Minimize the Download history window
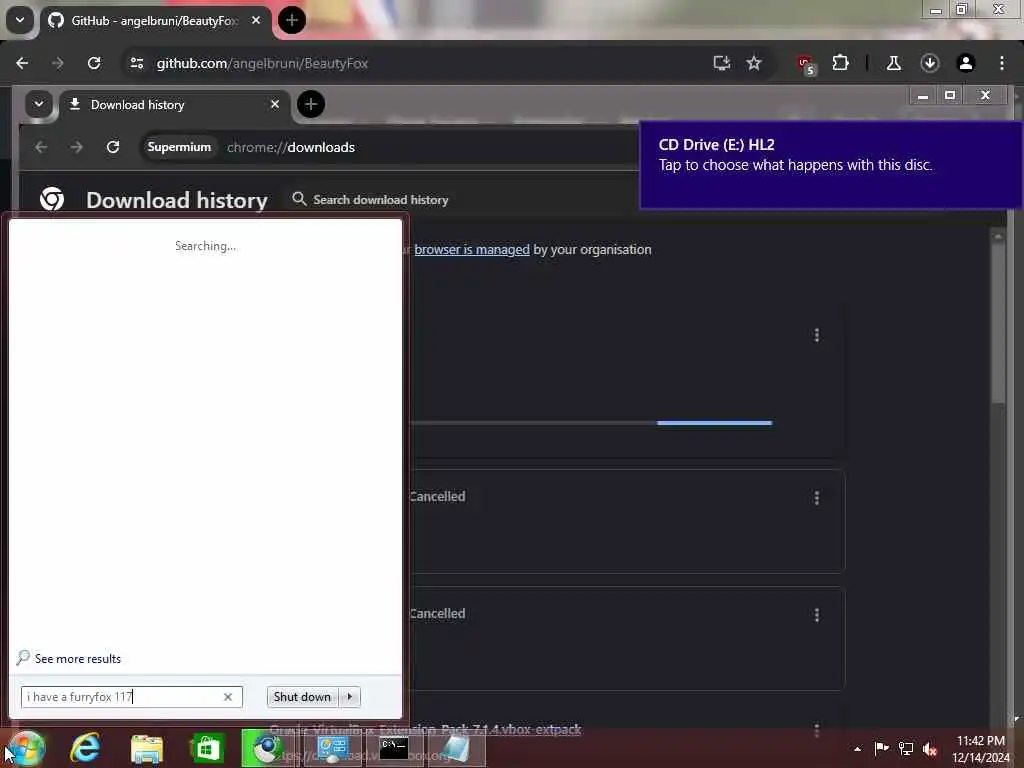The image size is (1024, 768). 923,96
